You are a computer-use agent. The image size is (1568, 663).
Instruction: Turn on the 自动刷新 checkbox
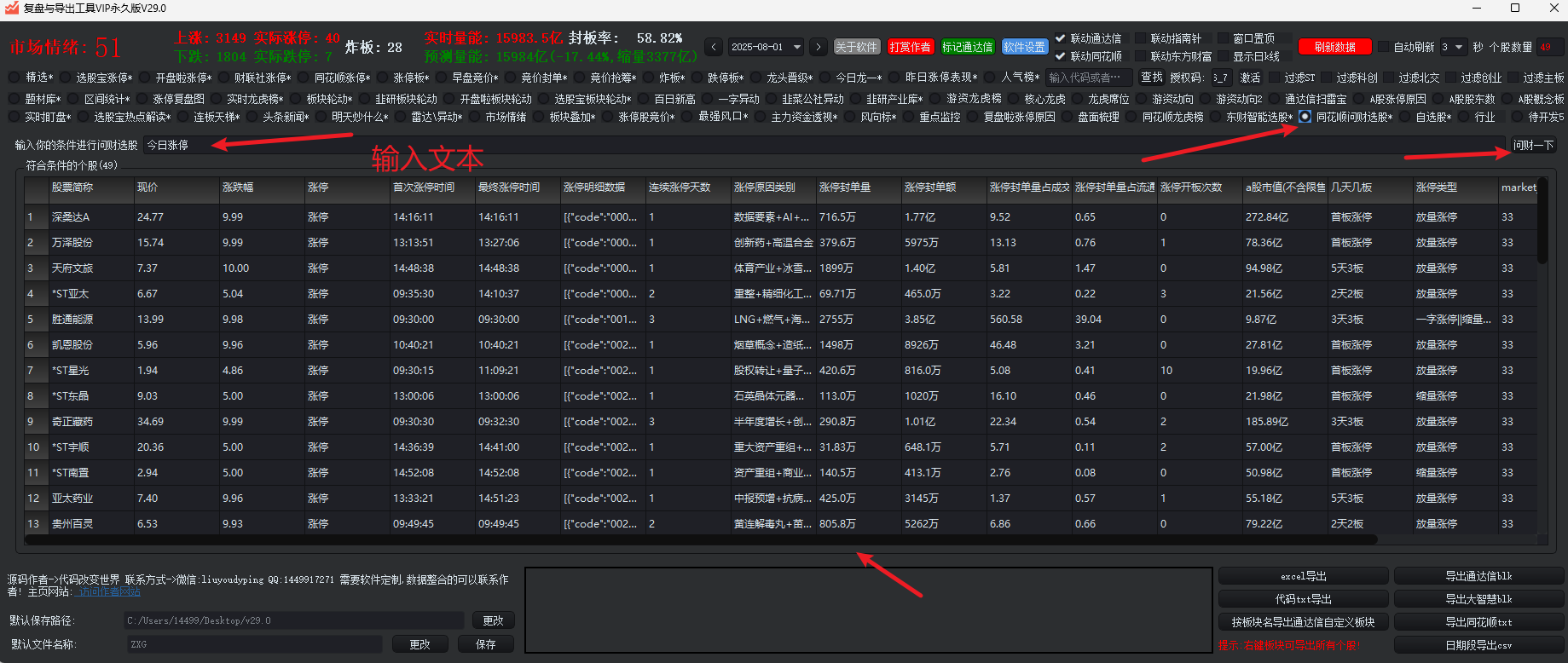pos(1384,47)
